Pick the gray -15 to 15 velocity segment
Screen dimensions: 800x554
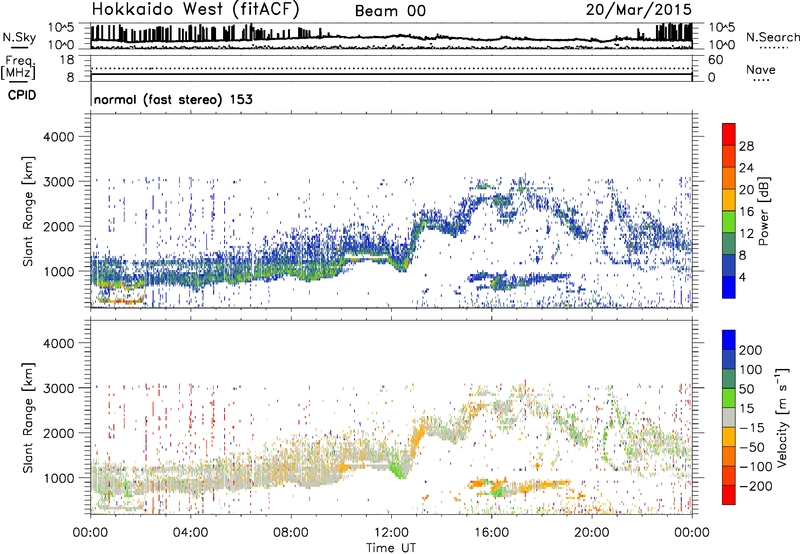click(x=729, y=418)
